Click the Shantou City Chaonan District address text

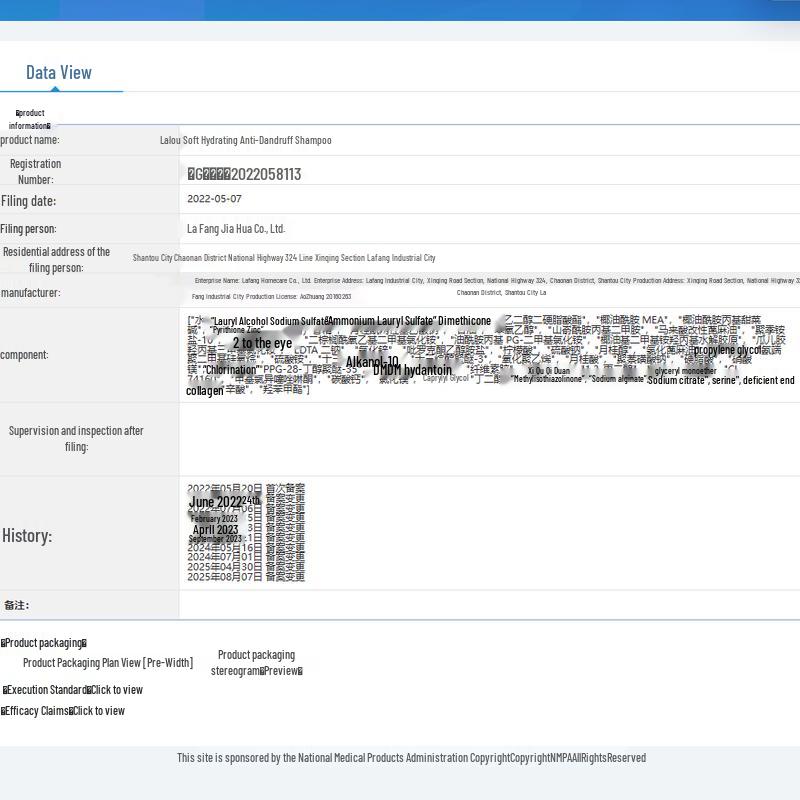tap(284, 258)
